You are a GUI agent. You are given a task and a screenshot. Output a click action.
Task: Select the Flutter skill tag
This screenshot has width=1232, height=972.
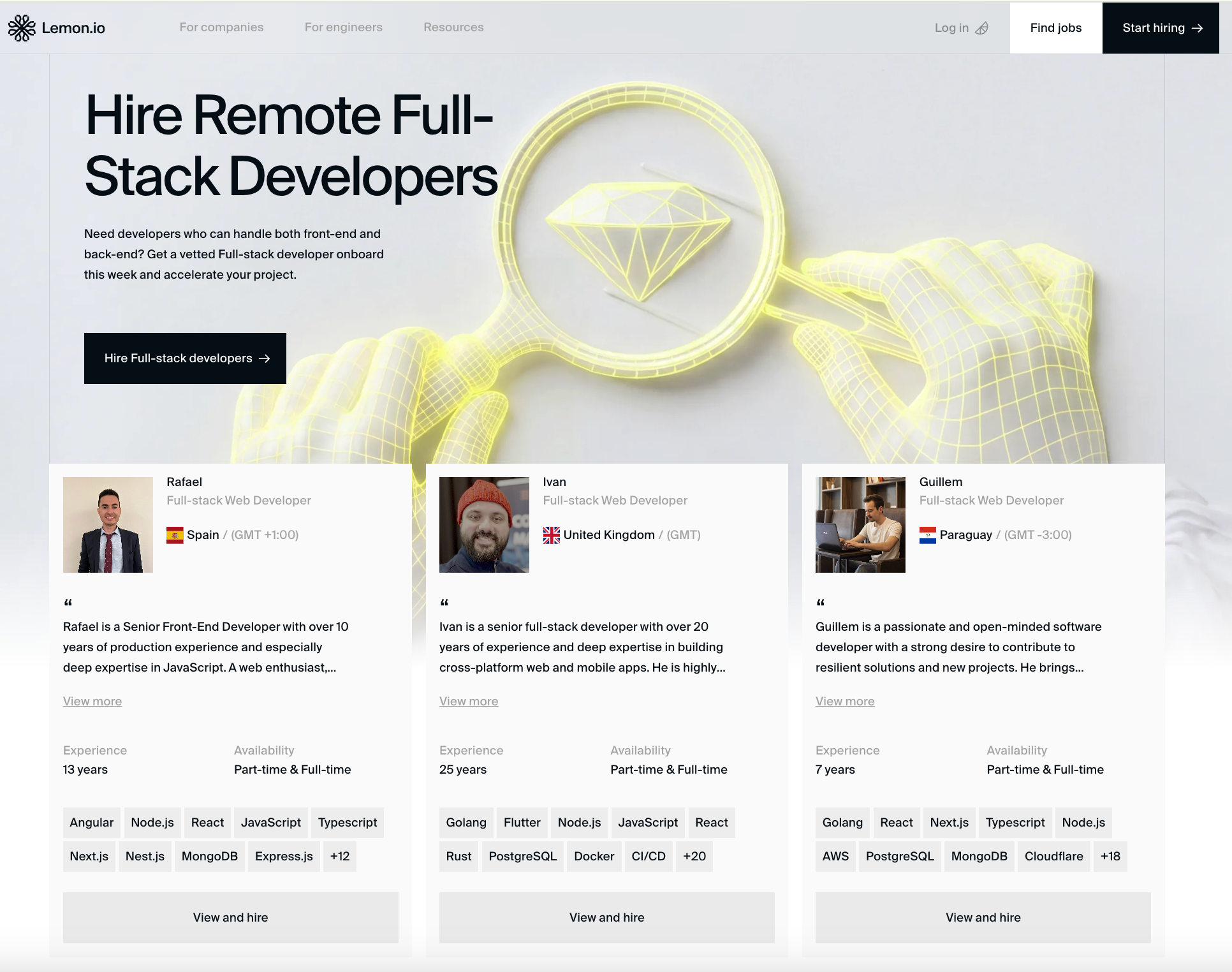pos(522,823)
